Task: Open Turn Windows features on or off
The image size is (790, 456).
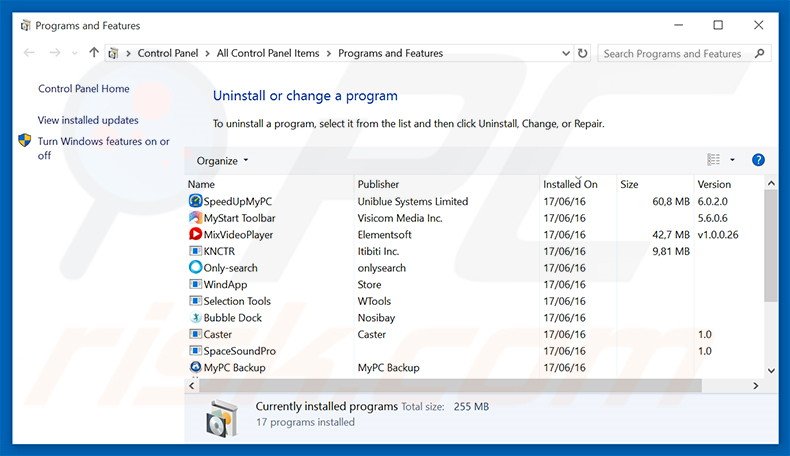Action: tap(104, 148)
